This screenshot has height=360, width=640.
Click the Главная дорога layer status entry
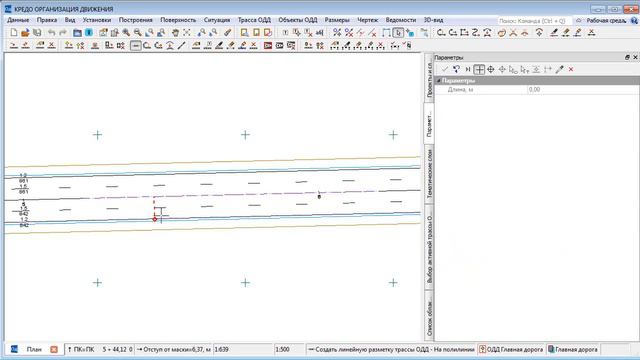pyautogui.click(x=573, y=349)
